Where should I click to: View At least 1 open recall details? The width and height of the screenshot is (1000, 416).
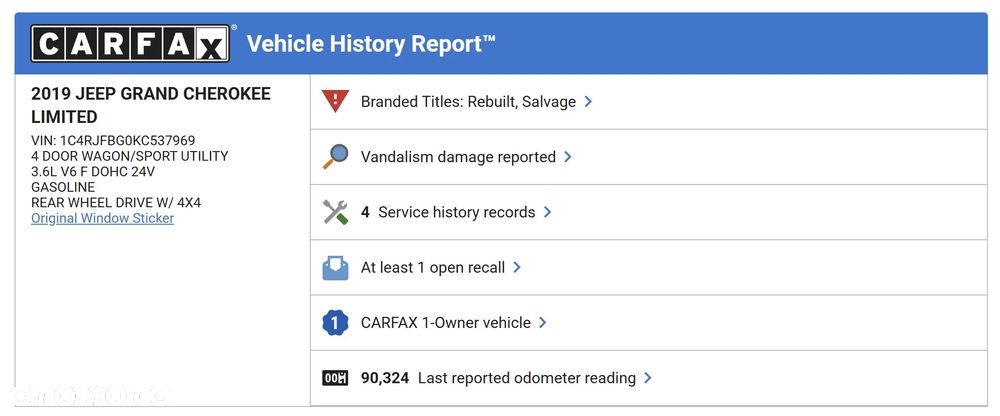click(433, 268)
